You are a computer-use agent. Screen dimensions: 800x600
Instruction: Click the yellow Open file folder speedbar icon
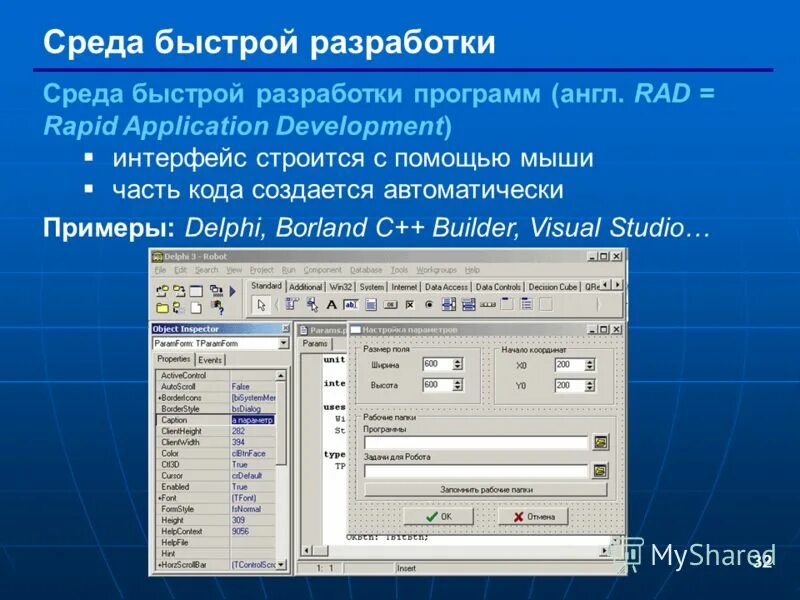pos(162,308)
